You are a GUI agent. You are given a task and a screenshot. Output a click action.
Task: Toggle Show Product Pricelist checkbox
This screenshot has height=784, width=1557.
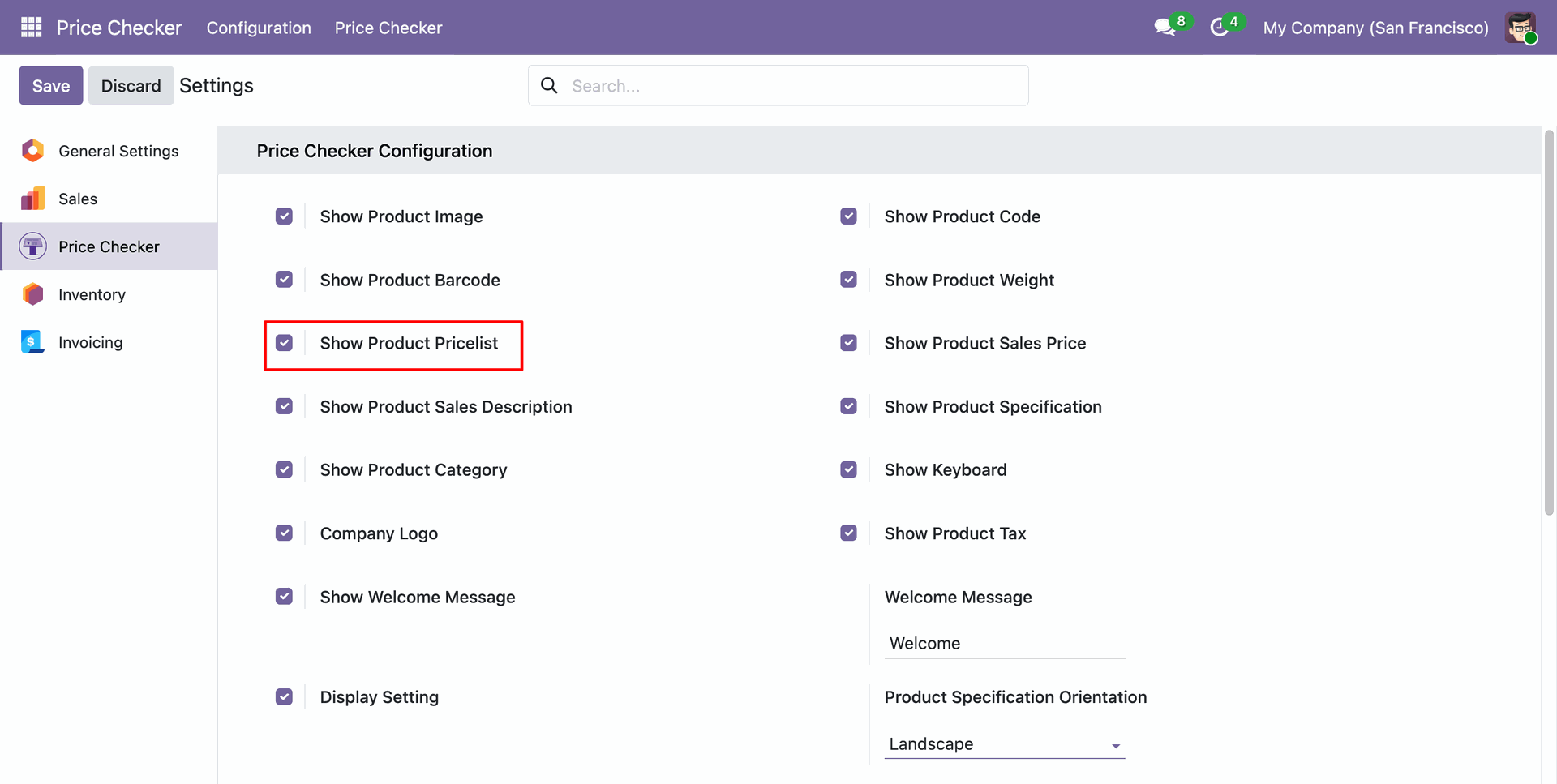click(x=284, y=343)
